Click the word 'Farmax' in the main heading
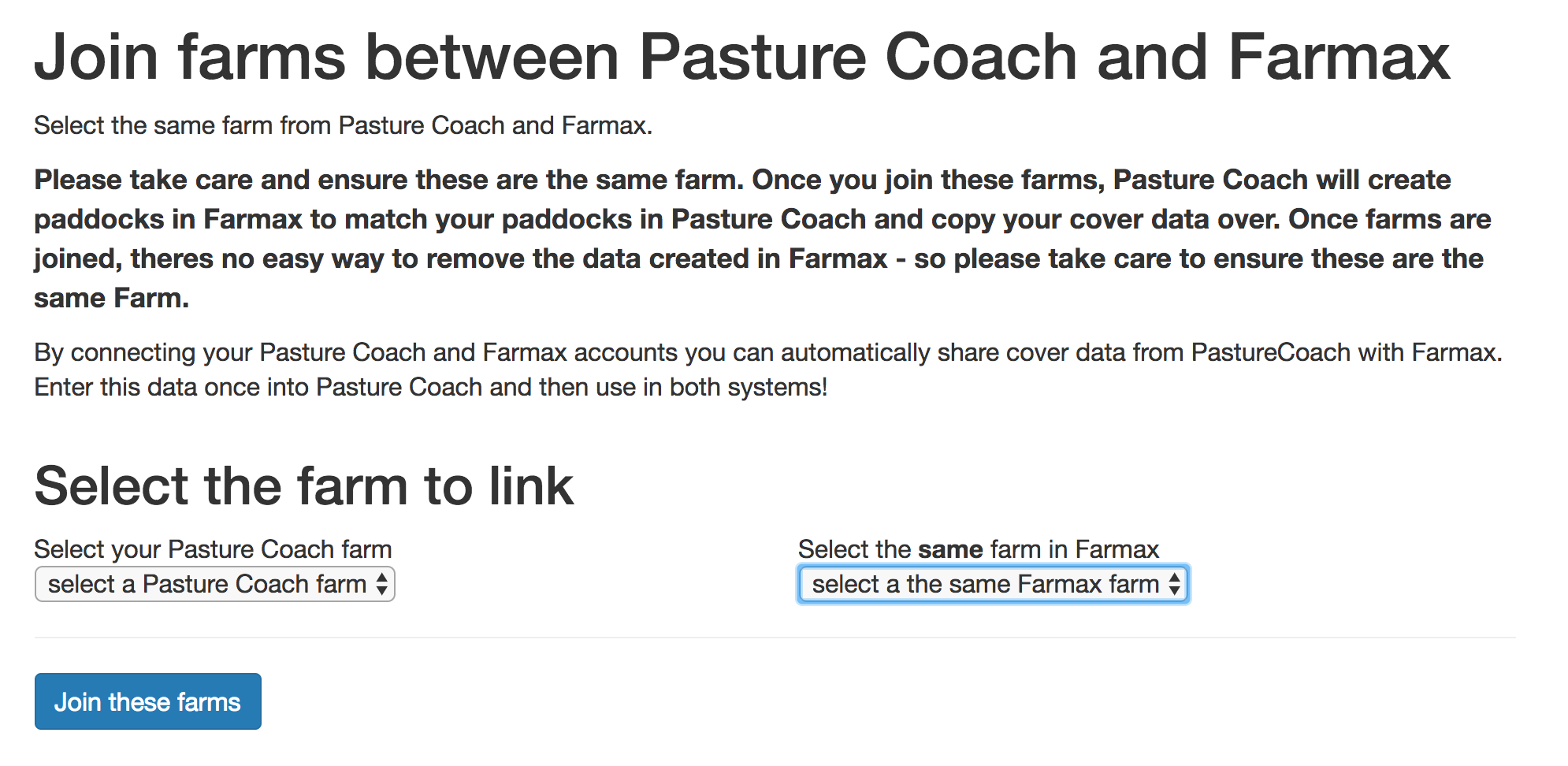Screen dimensions: 1568x766 [1339, 57]
